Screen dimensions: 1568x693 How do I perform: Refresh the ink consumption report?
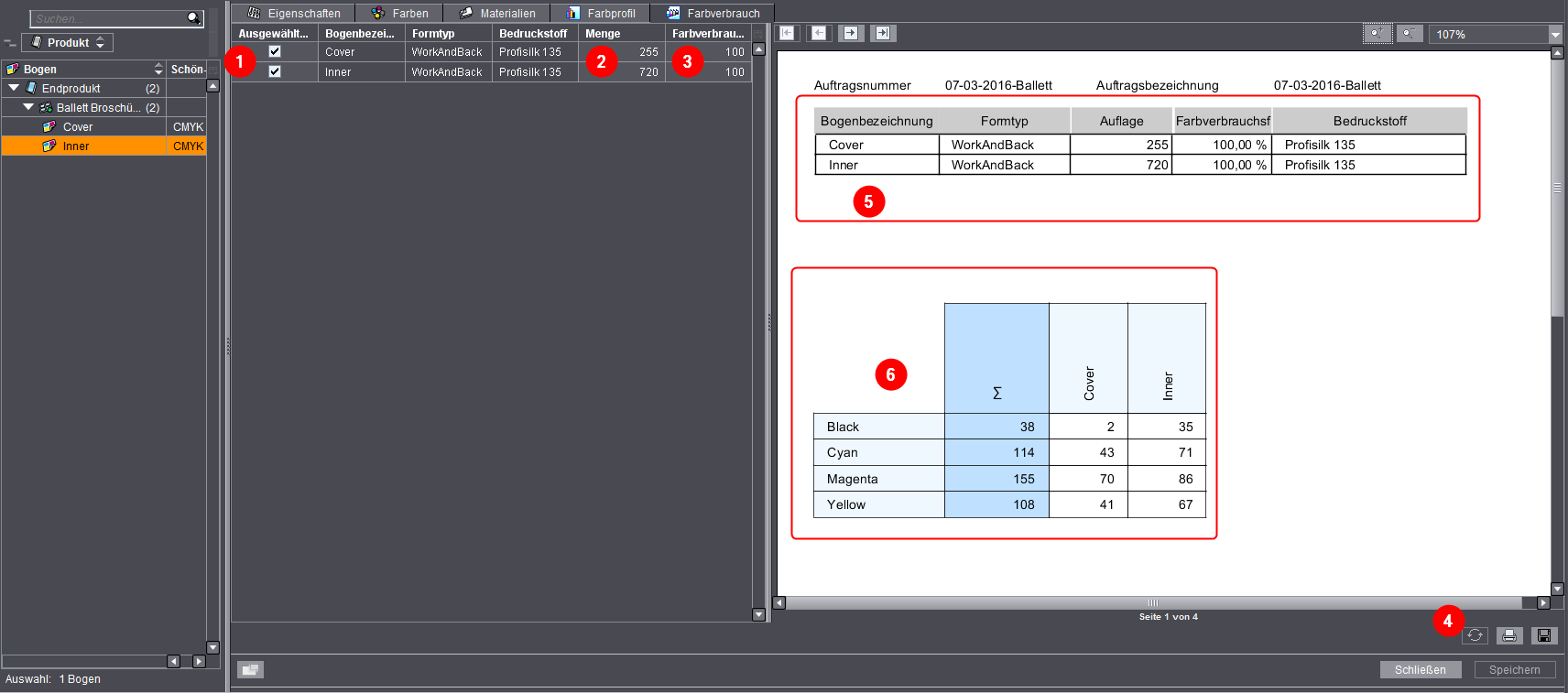(1475, 635)
